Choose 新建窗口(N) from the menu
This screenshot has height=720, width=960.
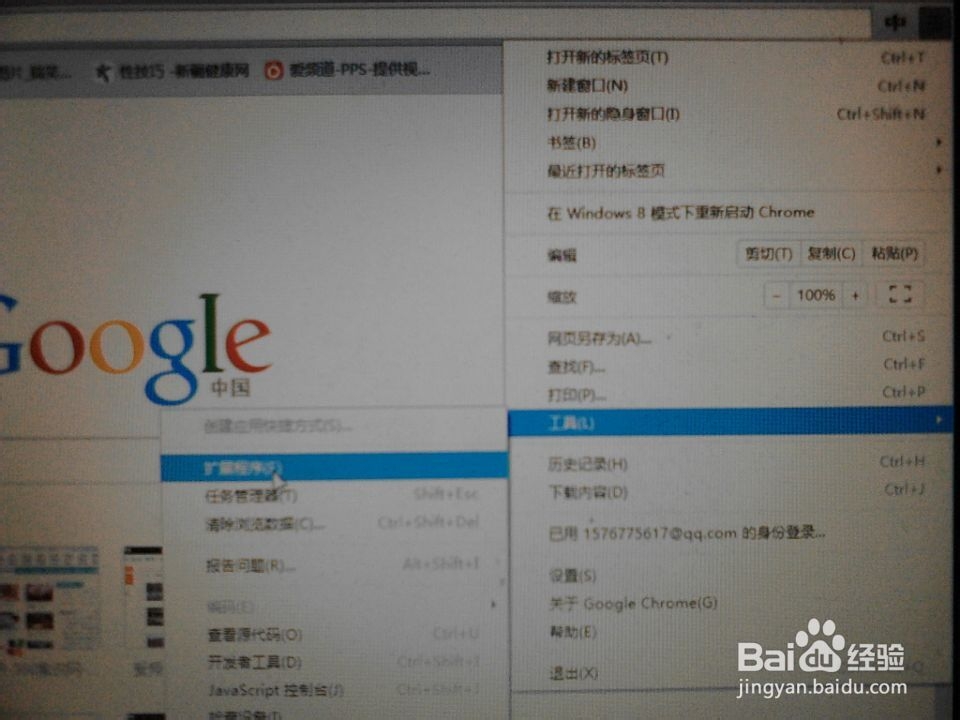pos(728,85)
